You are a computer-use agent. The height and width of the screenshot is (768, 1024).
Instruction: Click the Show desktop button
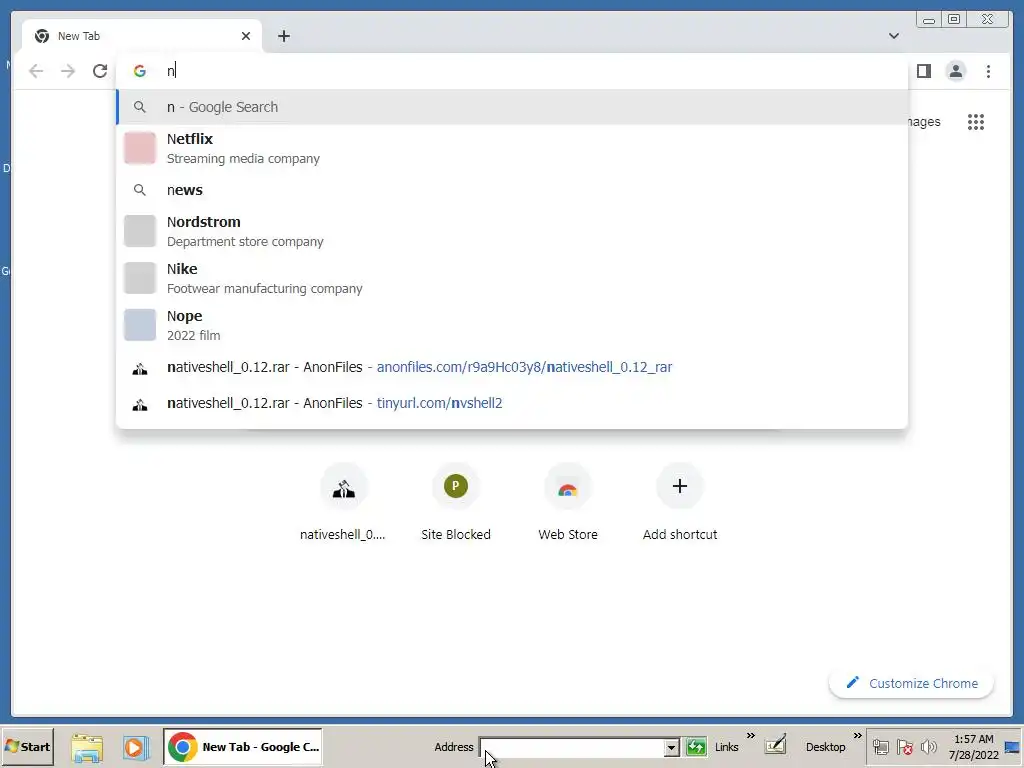click(x=1013, y=747)
